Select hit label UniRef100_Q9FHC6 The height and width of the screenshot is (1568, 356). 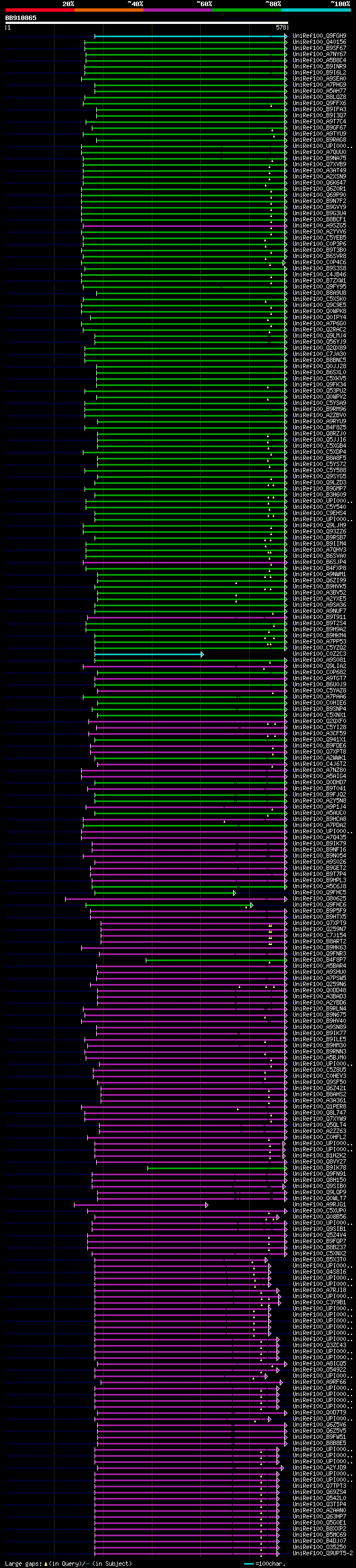click(x=319, y=904)
